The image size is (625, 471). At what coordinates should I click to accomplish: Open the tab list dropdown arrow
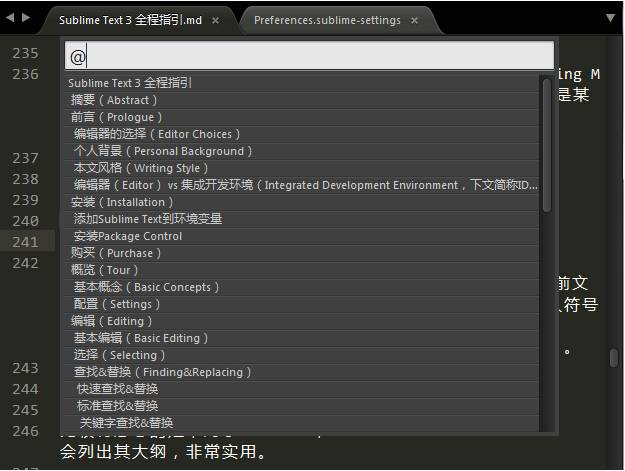tap(610, 18)
